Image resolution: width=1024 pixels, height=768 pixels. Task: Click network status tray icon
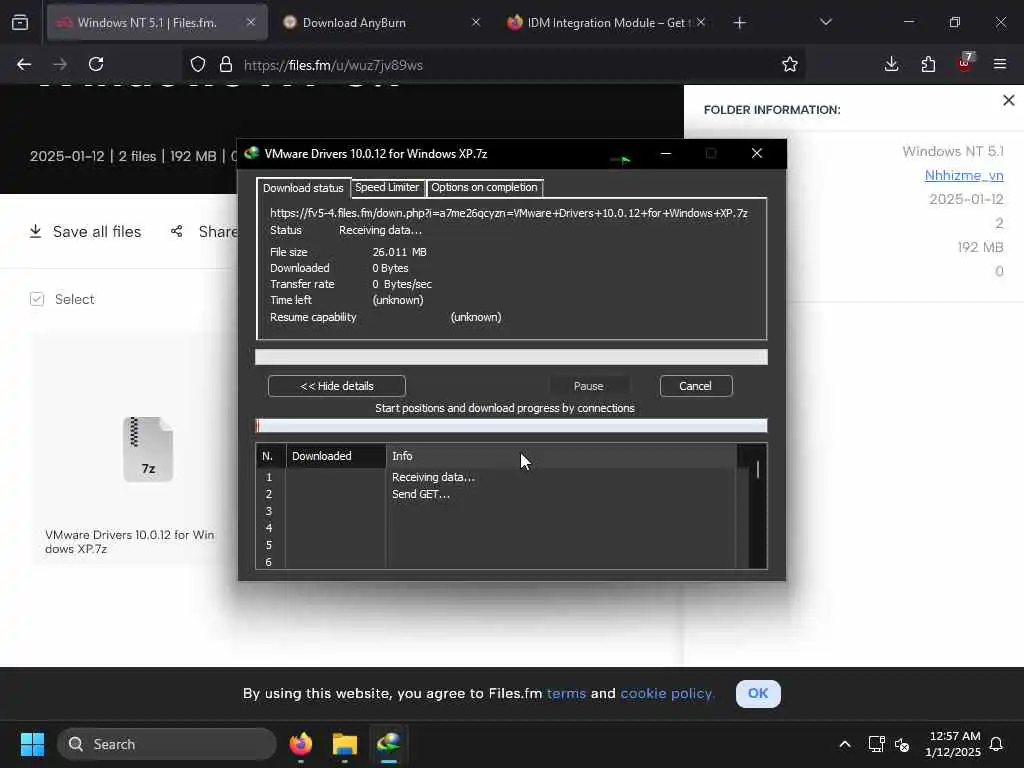(x=876, y=744)
